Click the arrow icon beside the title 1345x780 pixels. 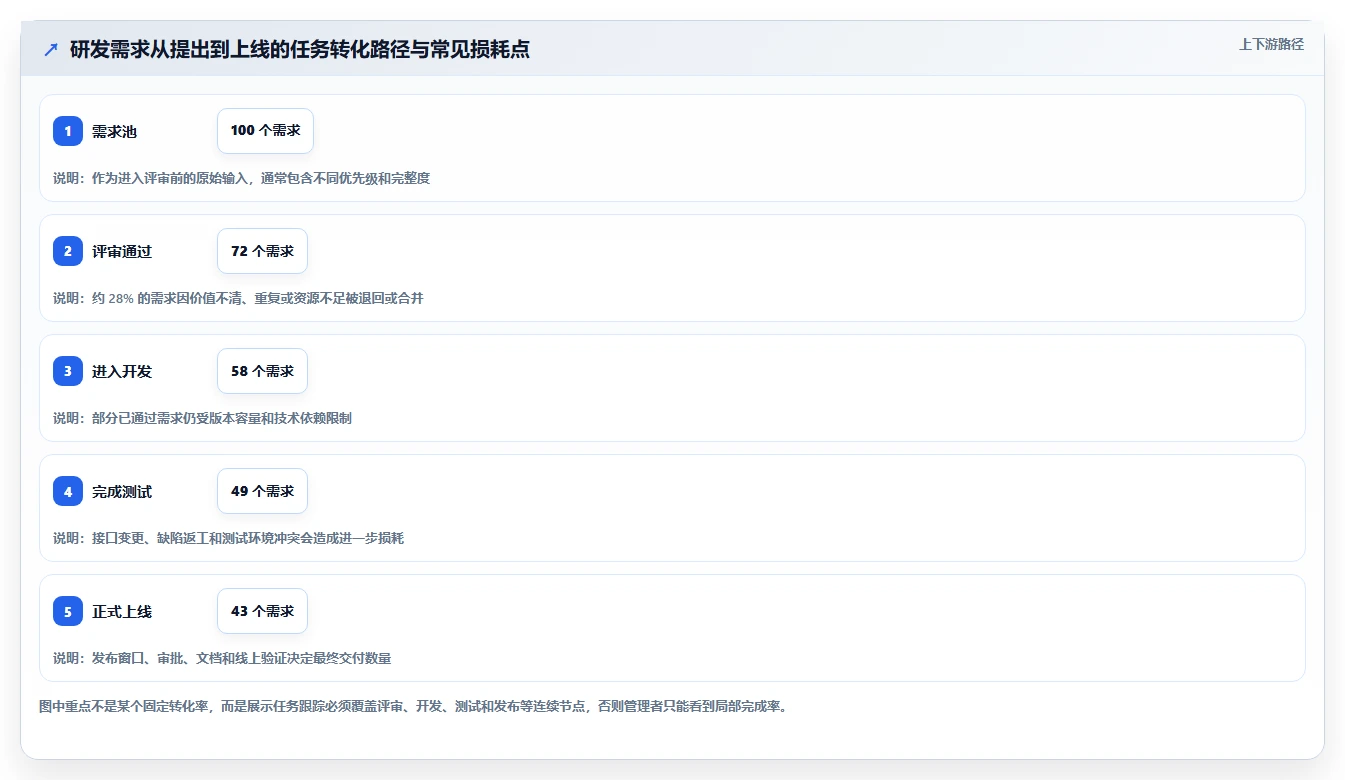pyautogui.click(x=51, y=50)
